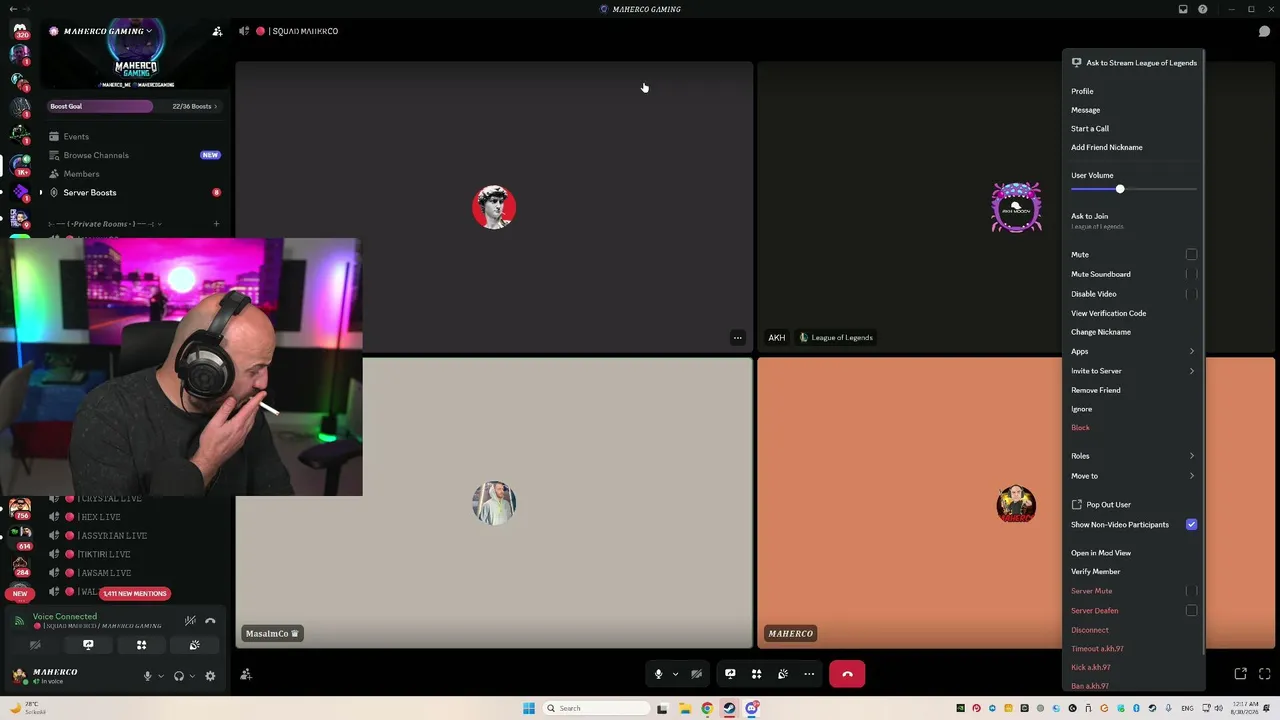Click the Windows taskbar Search box
The width and height of the screenshot is (1280, 720).
pyautogui.click(x=597, y=708)
